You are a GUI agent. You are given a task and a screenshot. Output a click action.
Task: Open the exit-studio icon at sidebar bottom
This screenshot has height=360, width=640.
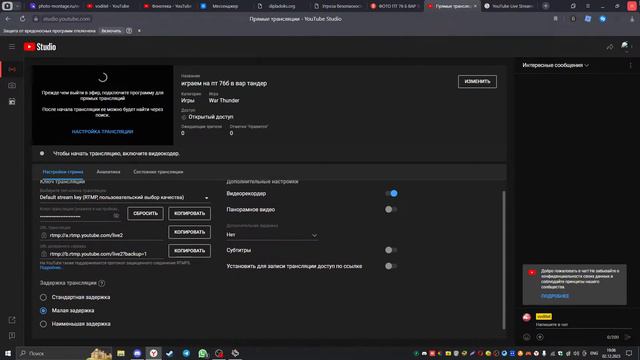point(12,320)
